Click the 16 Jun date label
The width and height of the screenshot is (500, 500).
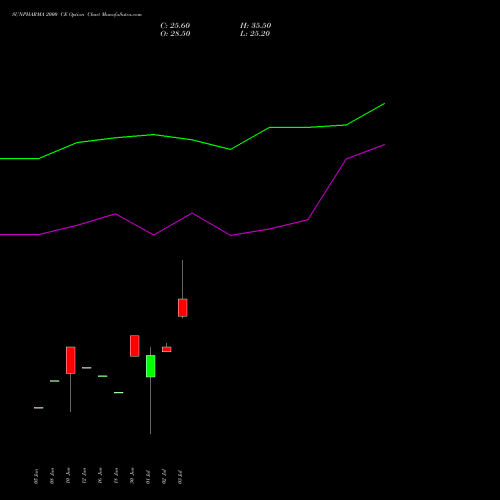click(x=100, y=476)
